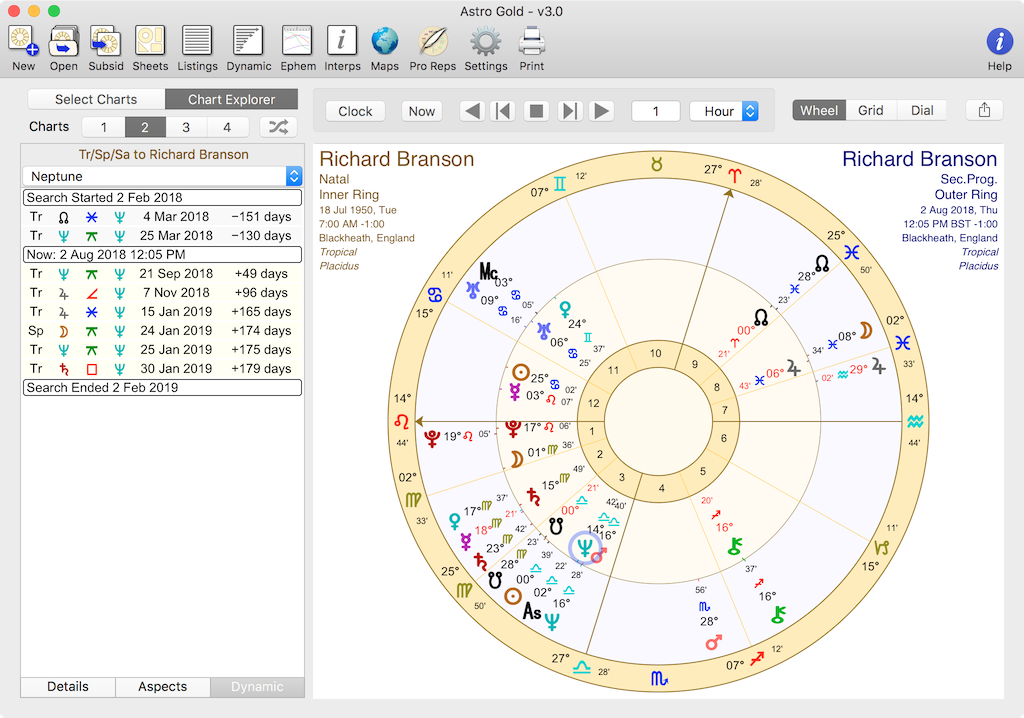Screen dimensions: 1024x718
Task: Click the stop animation square button
Action: pyautogui.click(x=536, y=111)
